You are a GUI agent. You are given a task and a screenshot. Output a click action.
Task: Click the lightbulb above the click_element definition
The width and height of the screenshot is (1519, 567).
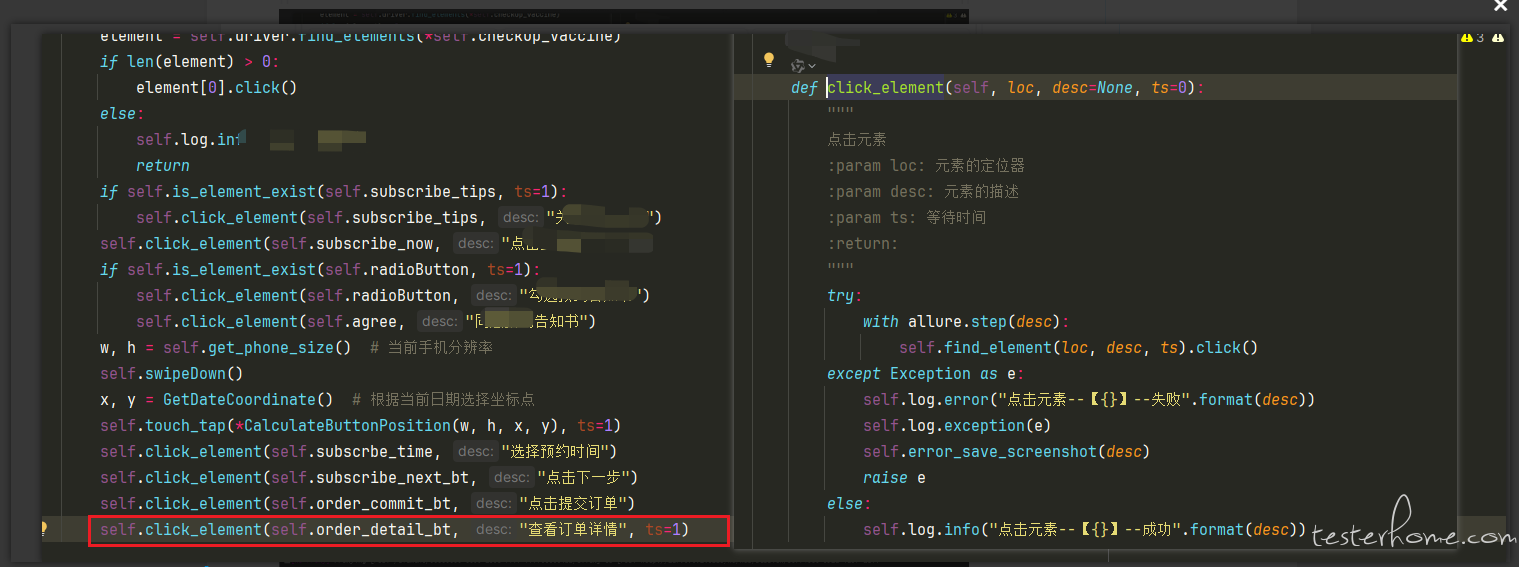click(x=769, y=60)
